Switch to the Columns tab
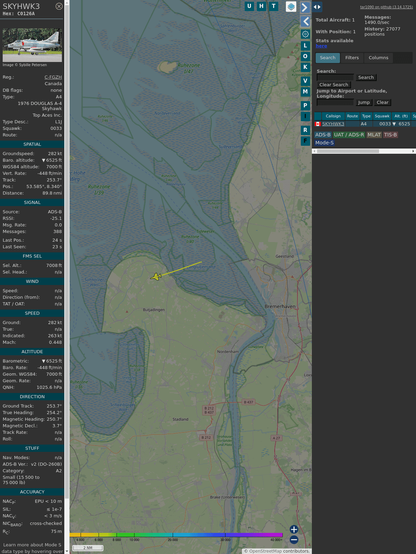The image size is (416, 554). click(x=378, y=58)
